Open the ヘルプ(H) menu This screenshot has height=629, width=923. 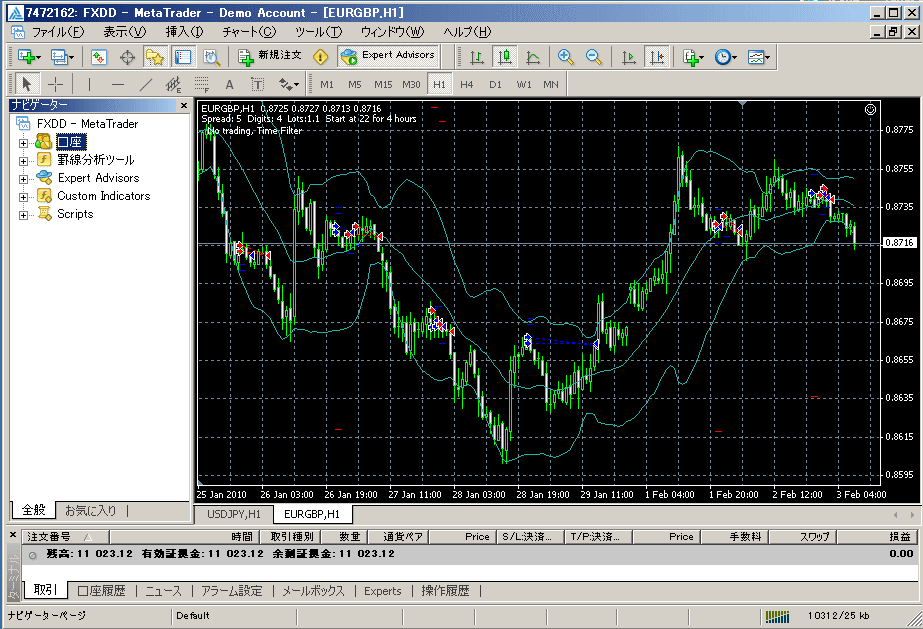coord(467,32)
